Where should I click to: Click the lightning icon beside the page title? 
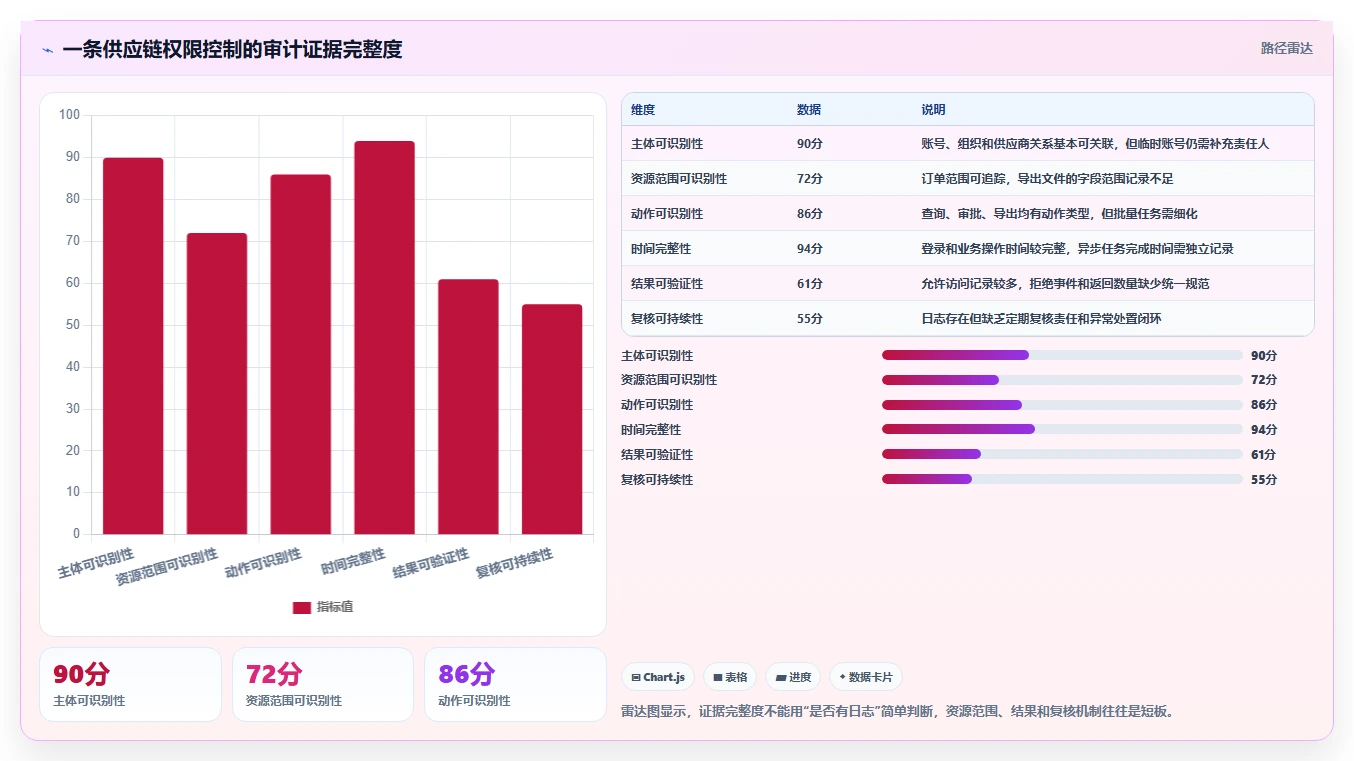click(47, 50)
